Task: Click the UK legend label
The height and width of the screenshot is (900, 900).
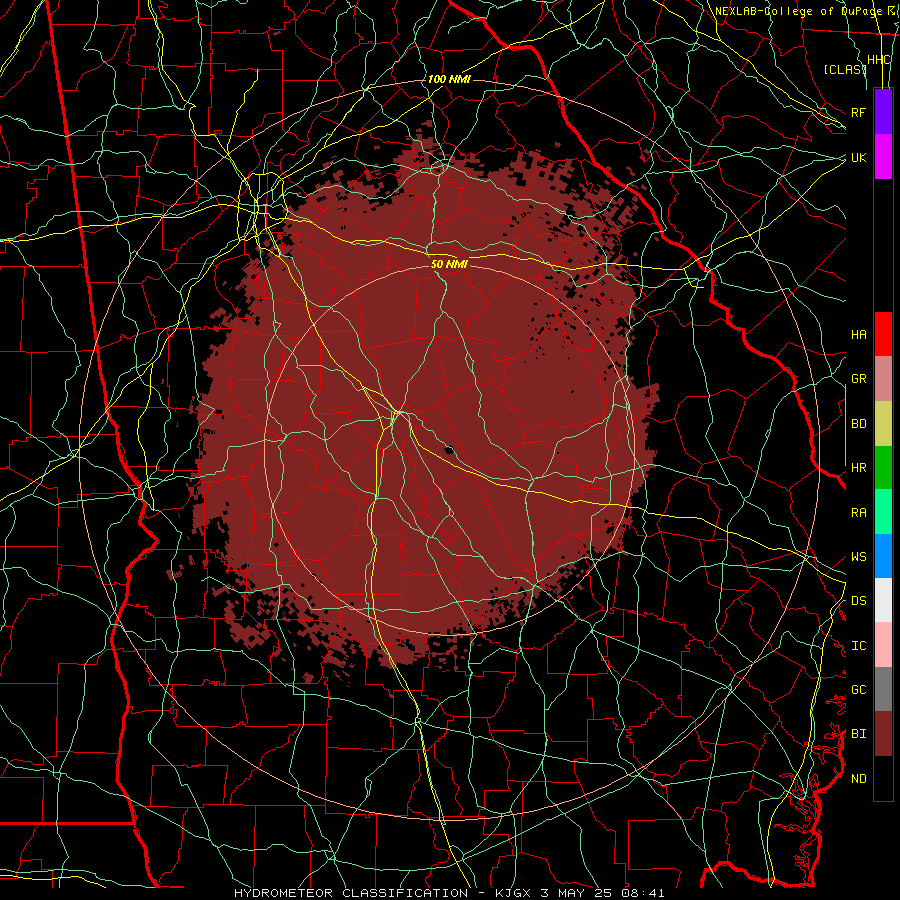Action: click(859, 157)
